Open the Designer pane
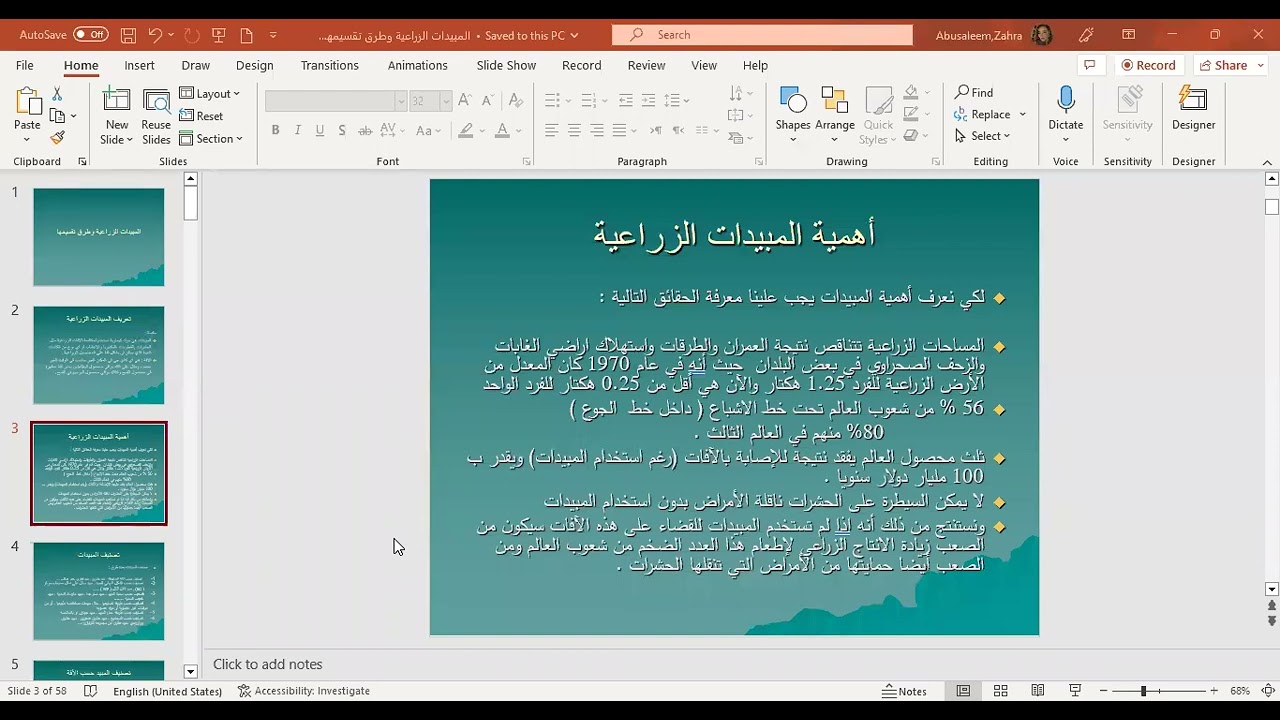This screenshot has height=720, width=1280. pos(1193,109)
